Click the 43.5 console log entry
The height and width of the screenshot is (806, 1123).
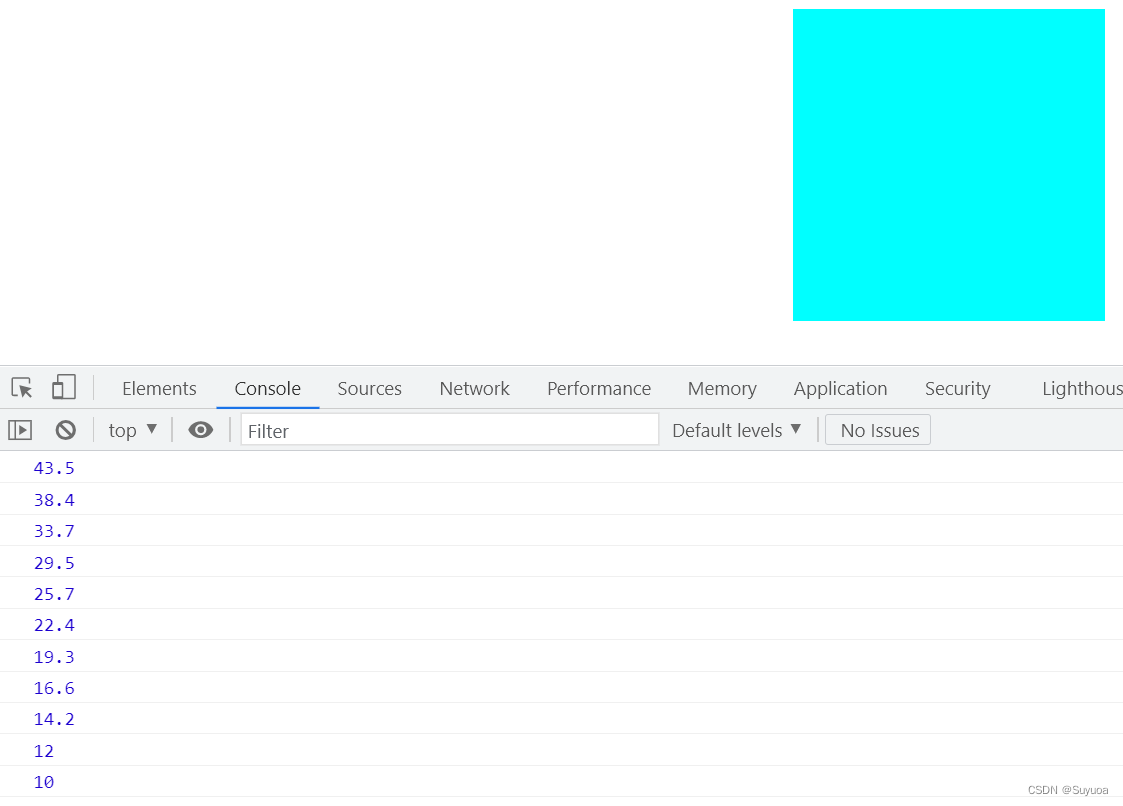54,468
